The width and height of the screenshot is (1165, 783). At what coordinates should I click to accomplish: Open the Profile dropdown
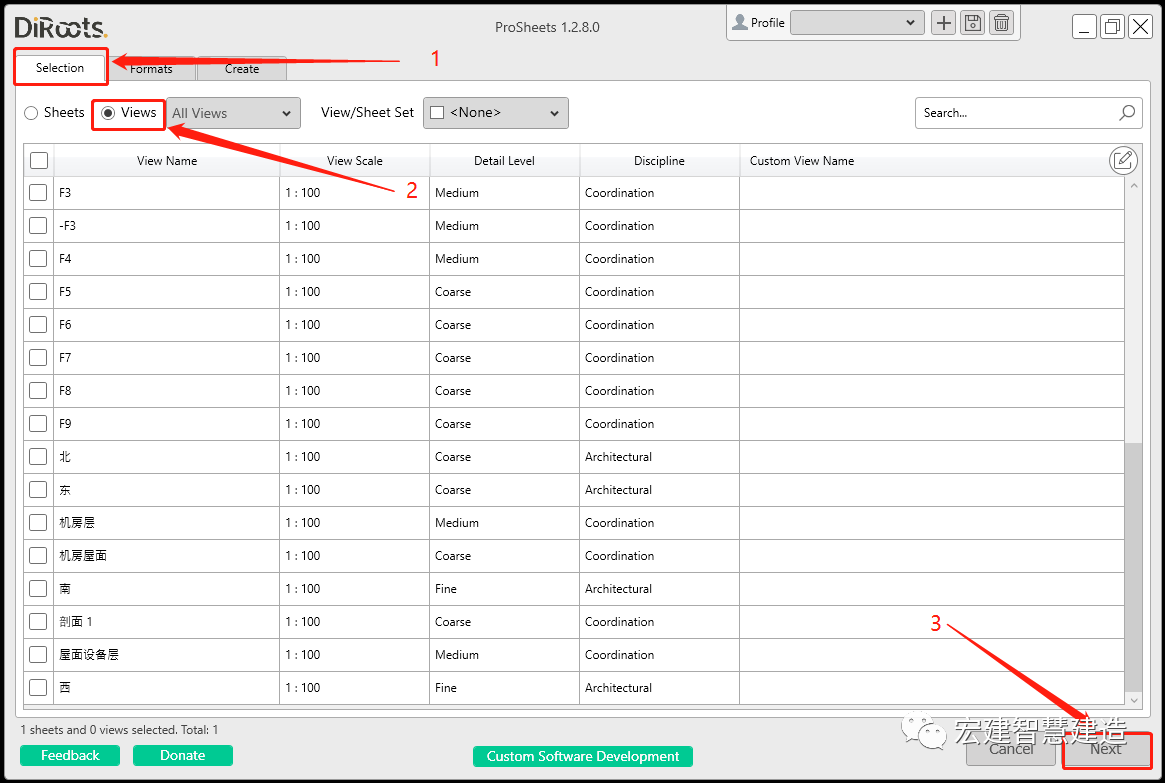(857, 23)
